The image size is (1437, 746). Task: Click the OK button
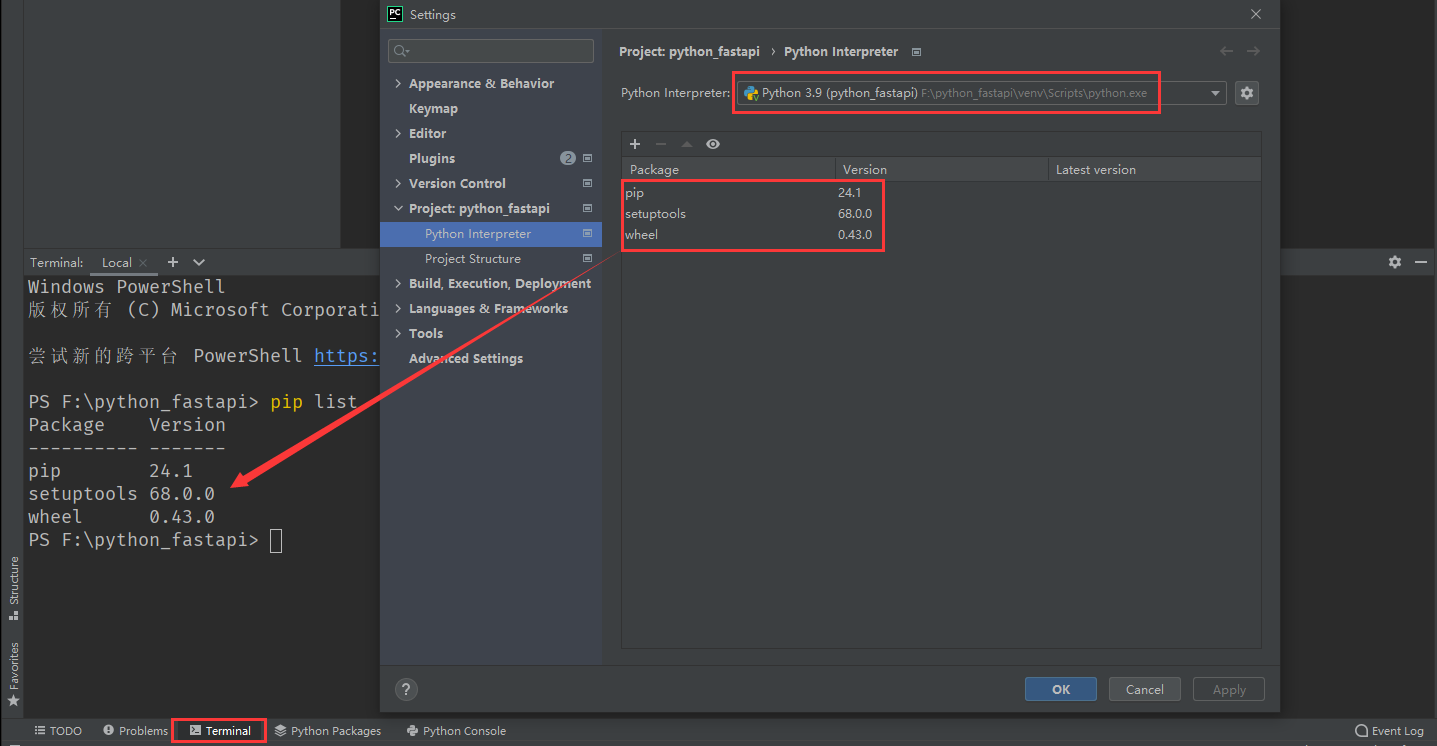click(x=1060, y=689)
